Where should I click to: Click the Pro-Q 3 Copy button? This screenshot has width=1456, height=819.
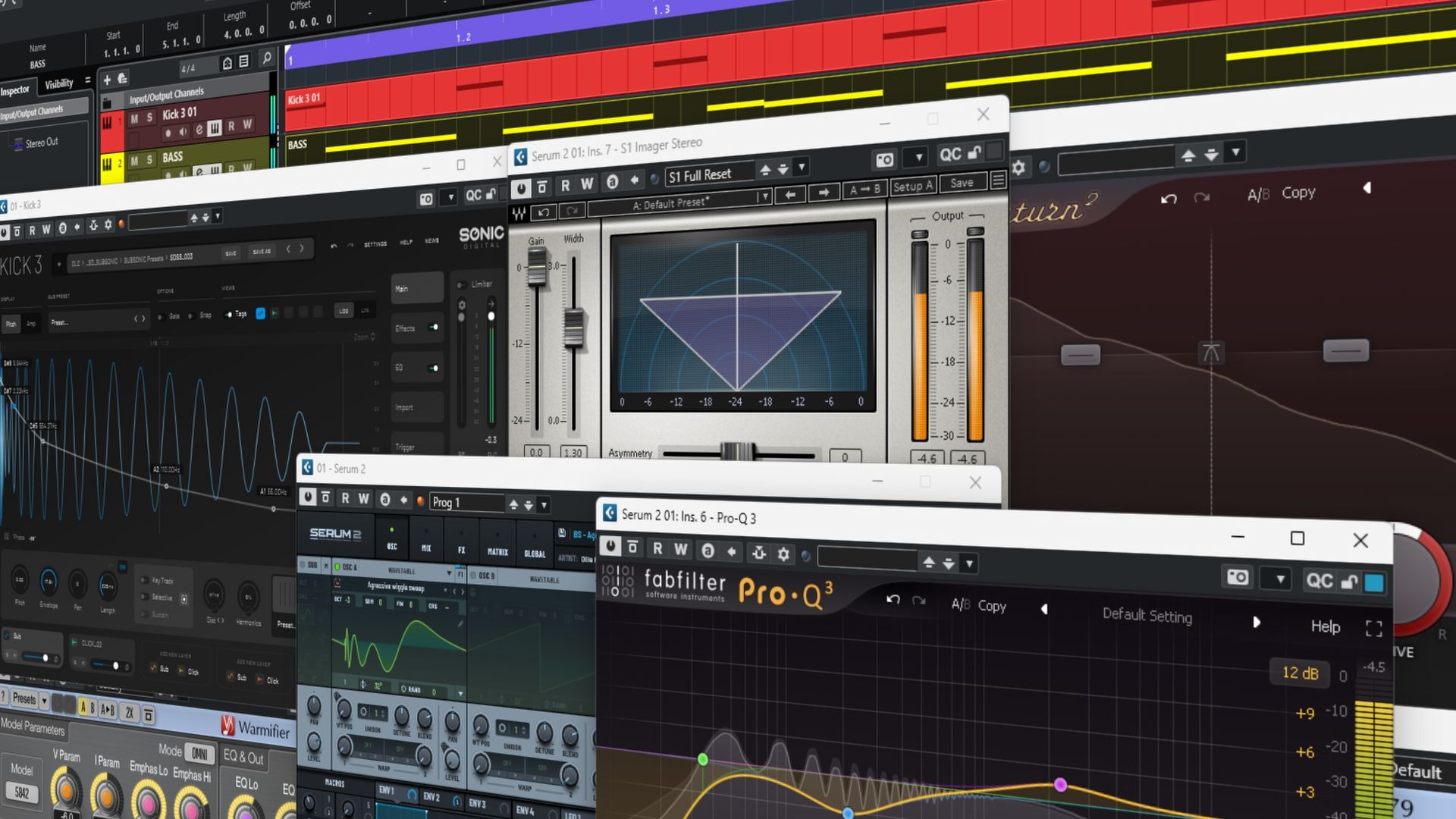[992, 605]
